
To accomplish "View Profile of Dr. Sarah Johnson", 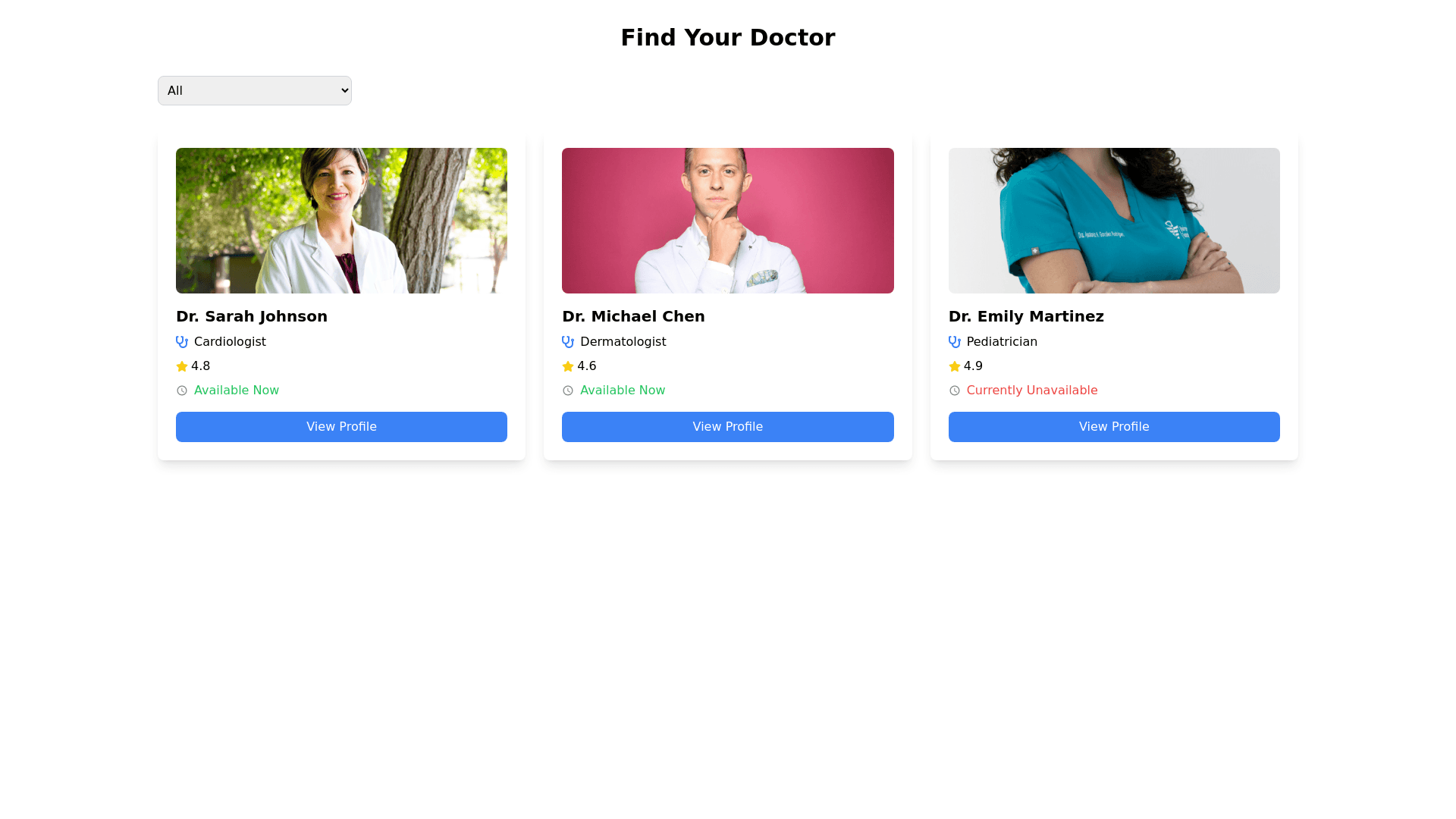I will [341, 427].
